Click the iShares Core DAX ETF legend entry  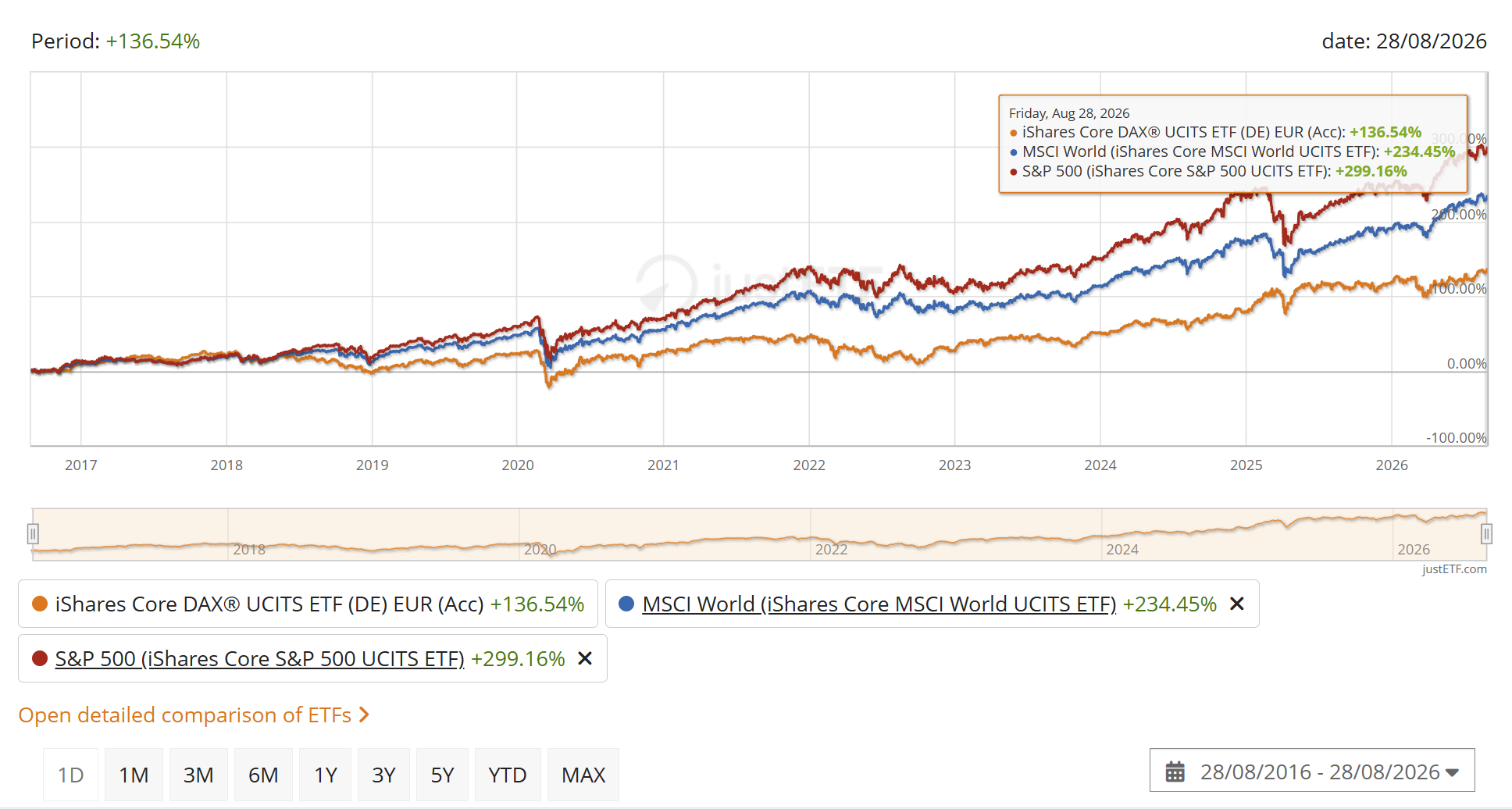pos(308,604)
